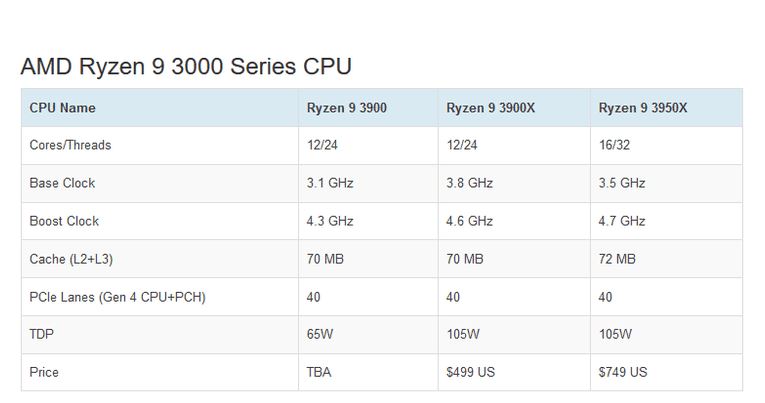Select the Boost Clock row label

[64, 221]
